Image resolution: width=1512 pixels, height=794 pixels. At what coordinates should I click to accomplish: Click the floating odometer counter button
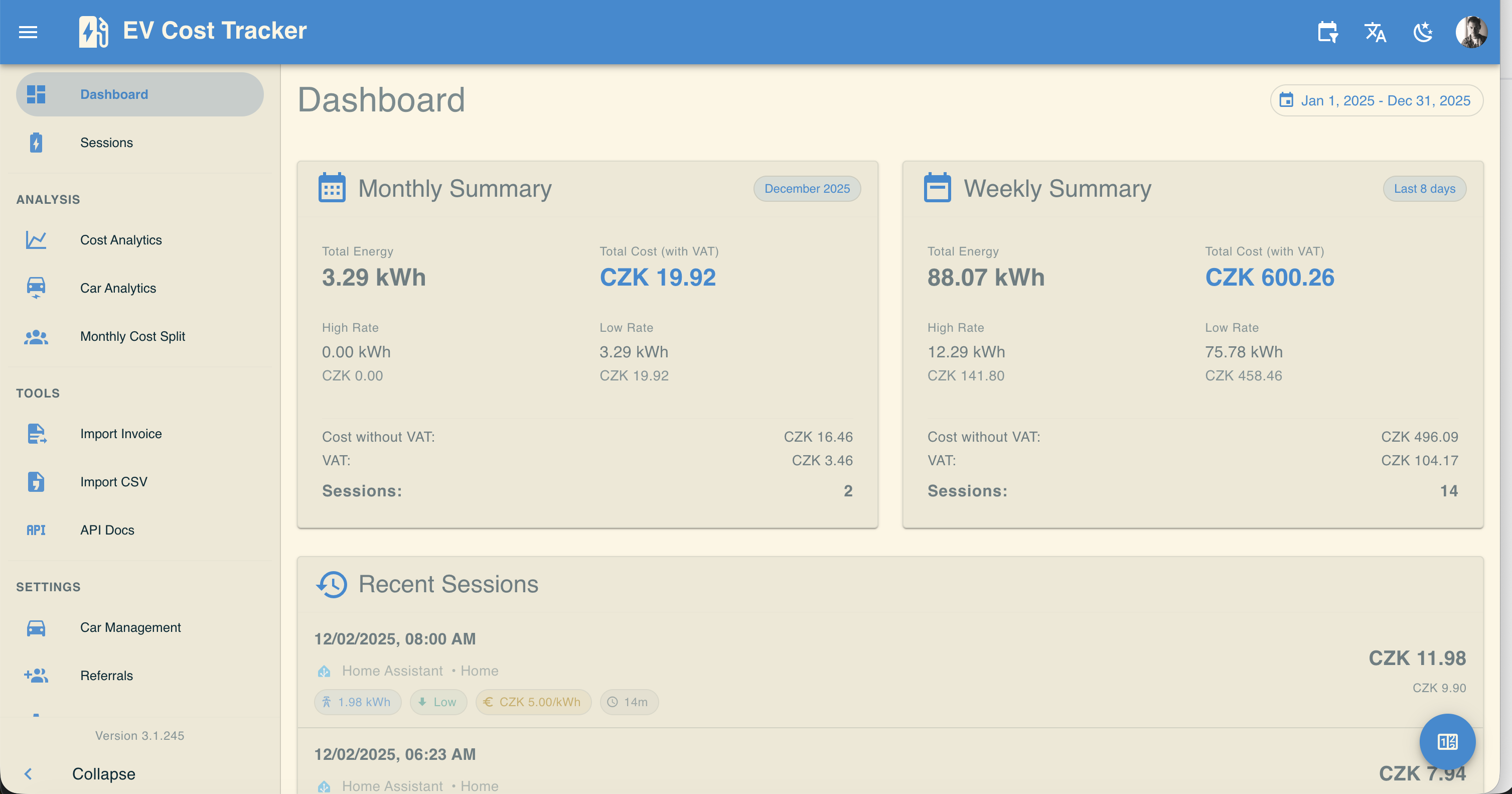tap(1447, 742)
